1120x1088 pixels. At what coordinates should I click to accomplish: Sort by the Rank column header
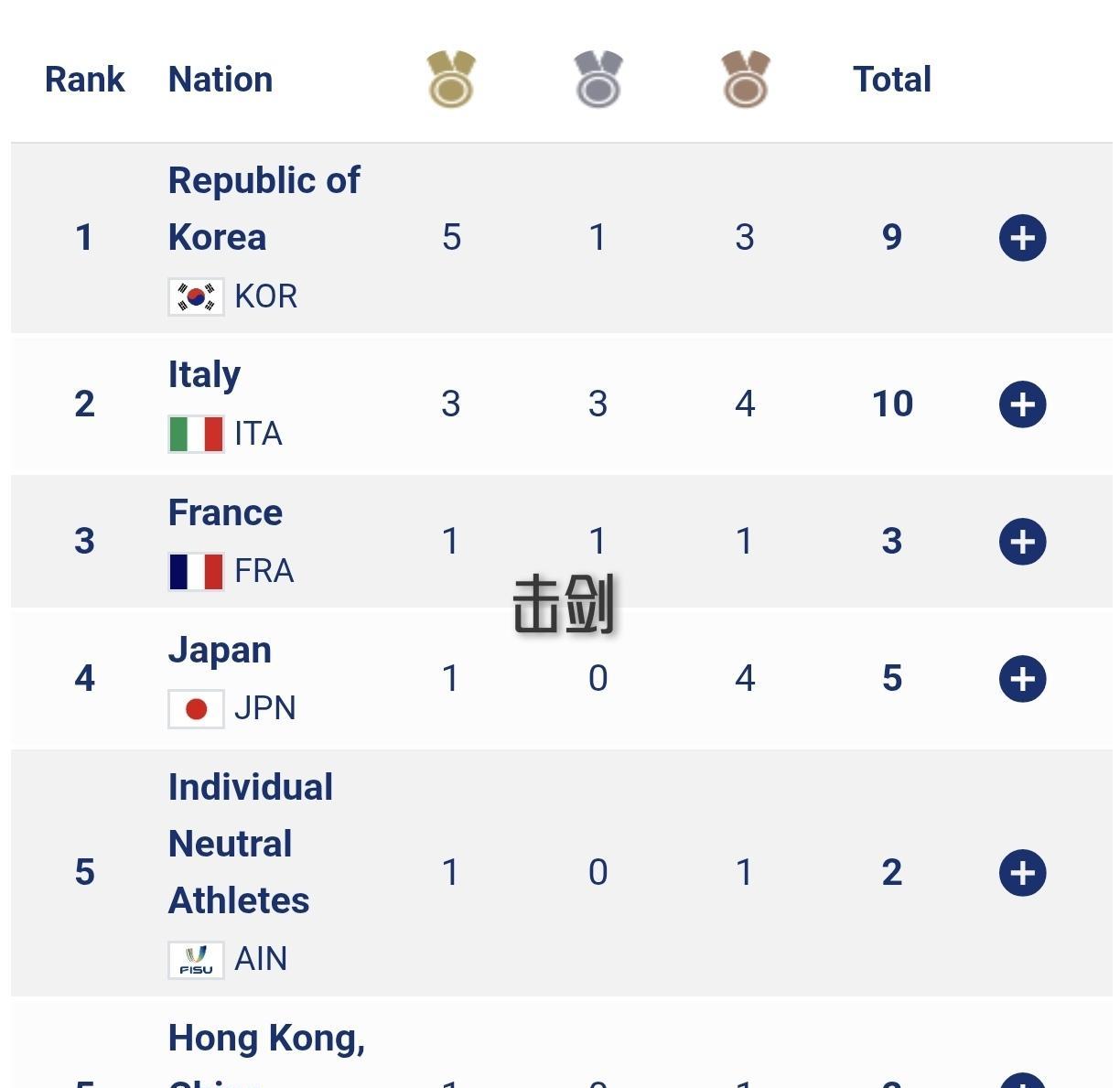84,80
